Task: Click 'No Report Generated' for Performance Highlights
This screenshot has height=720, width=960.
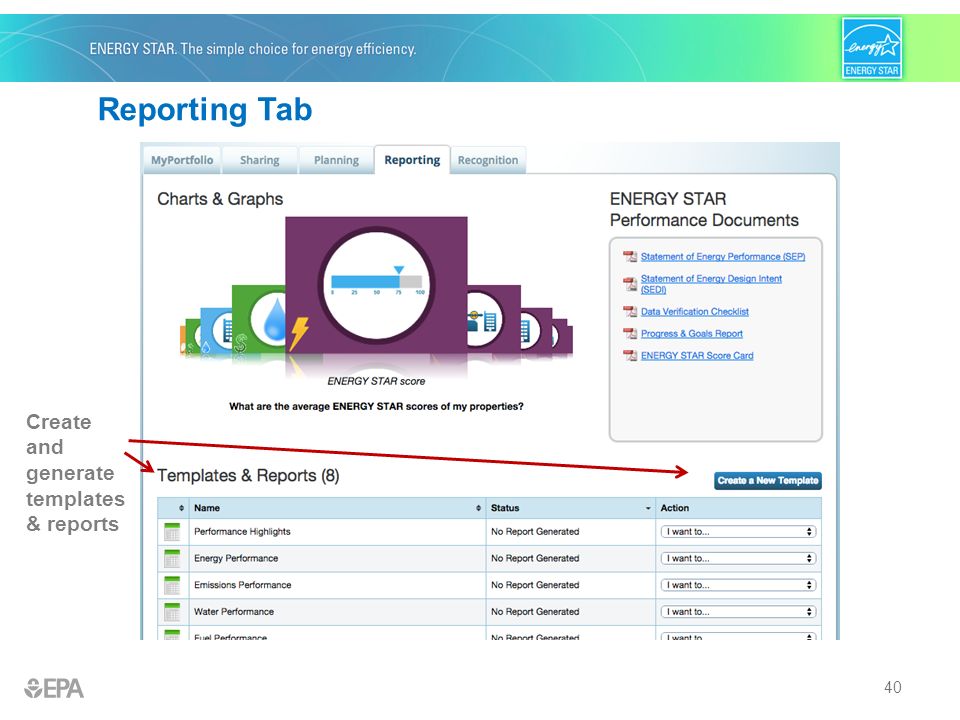Action: pos(535,531)
